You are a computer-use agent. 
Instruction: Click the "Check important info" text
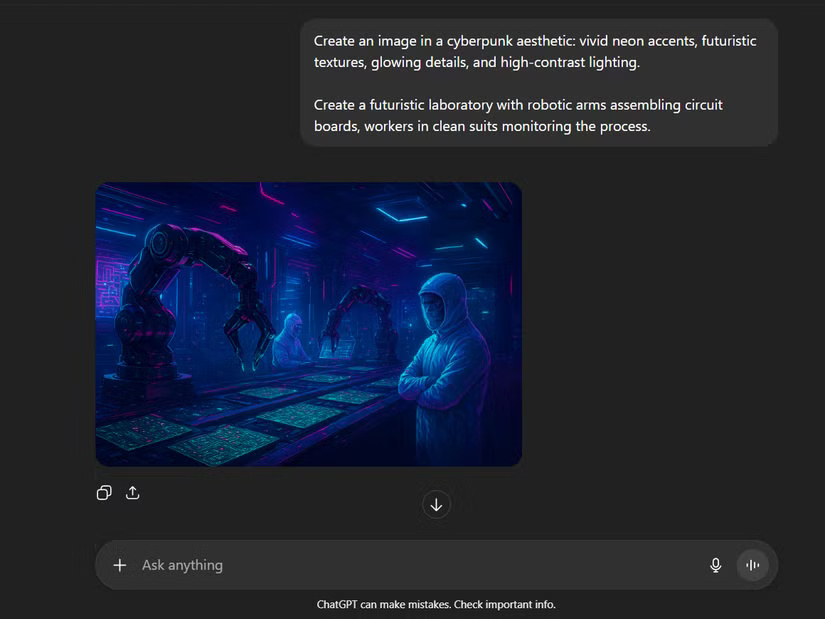pyautogui.click(x=504, y=604)
